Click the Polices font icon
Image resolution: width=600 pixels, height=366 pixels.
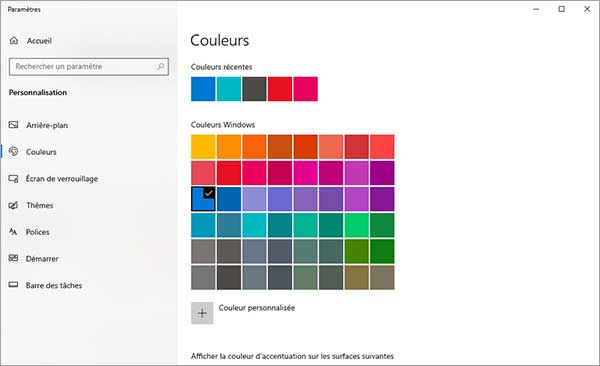coord(13,232)
